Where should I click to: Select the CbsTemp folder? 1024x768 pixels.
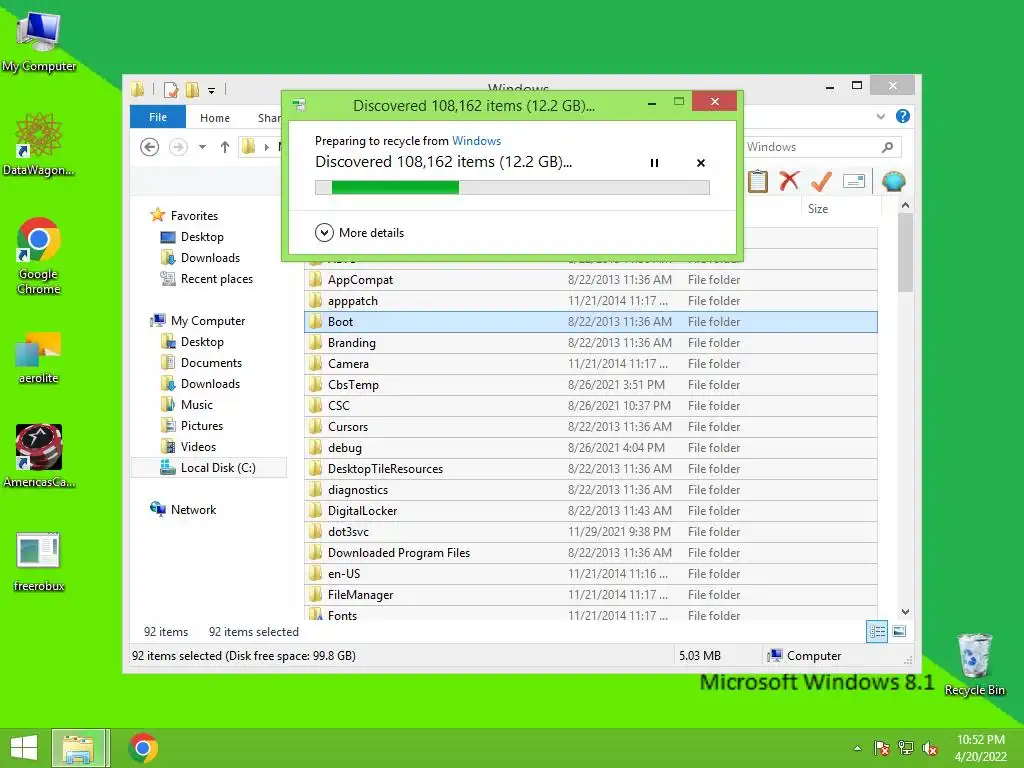[590, 385]
